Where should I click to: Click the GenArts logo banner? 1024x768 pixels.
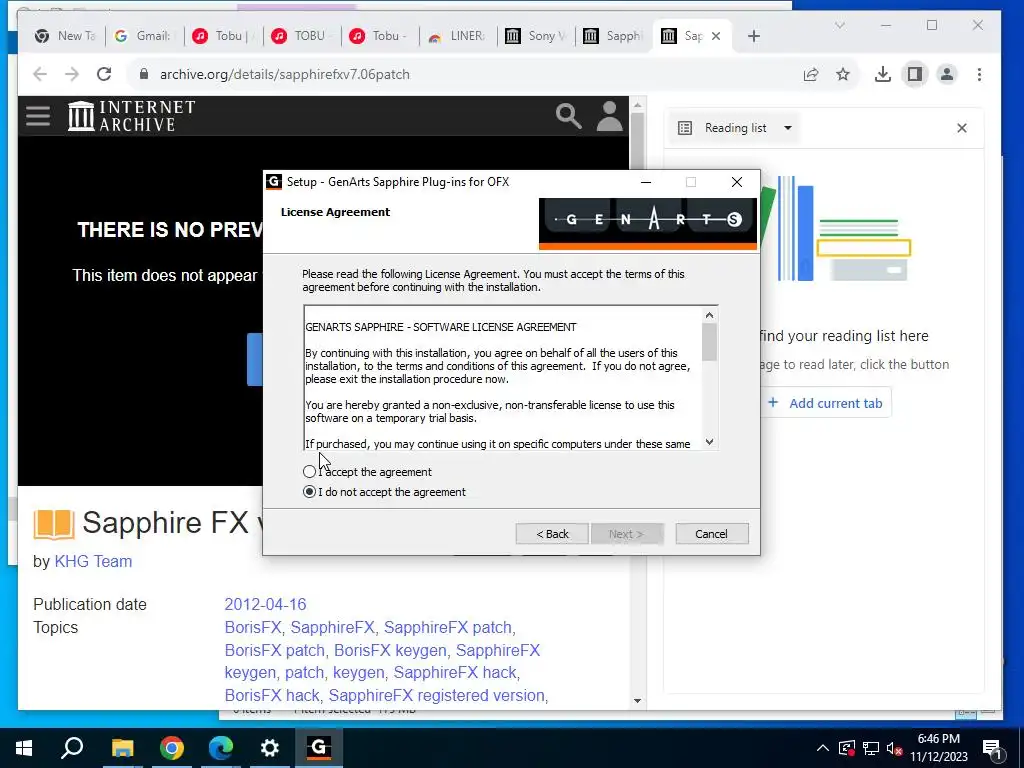(648, 224)
